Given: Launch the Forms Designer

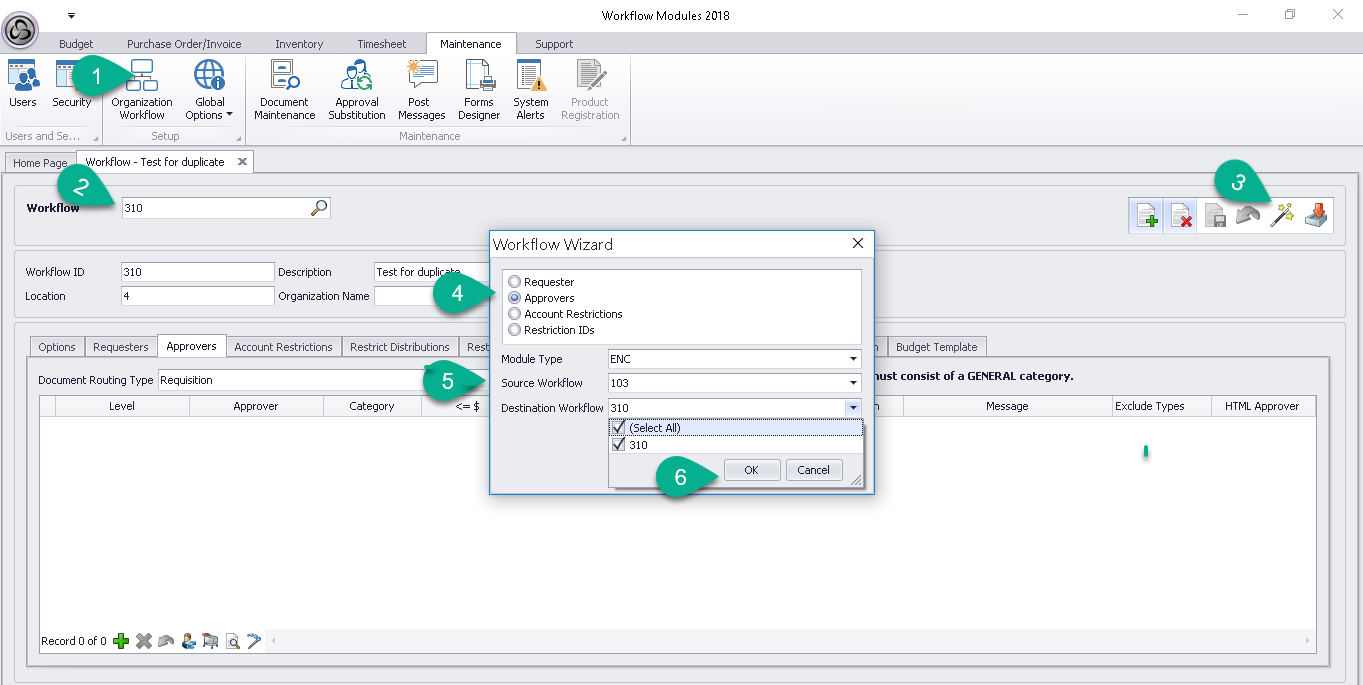Looking at the screenshot, I should (479, 88).
